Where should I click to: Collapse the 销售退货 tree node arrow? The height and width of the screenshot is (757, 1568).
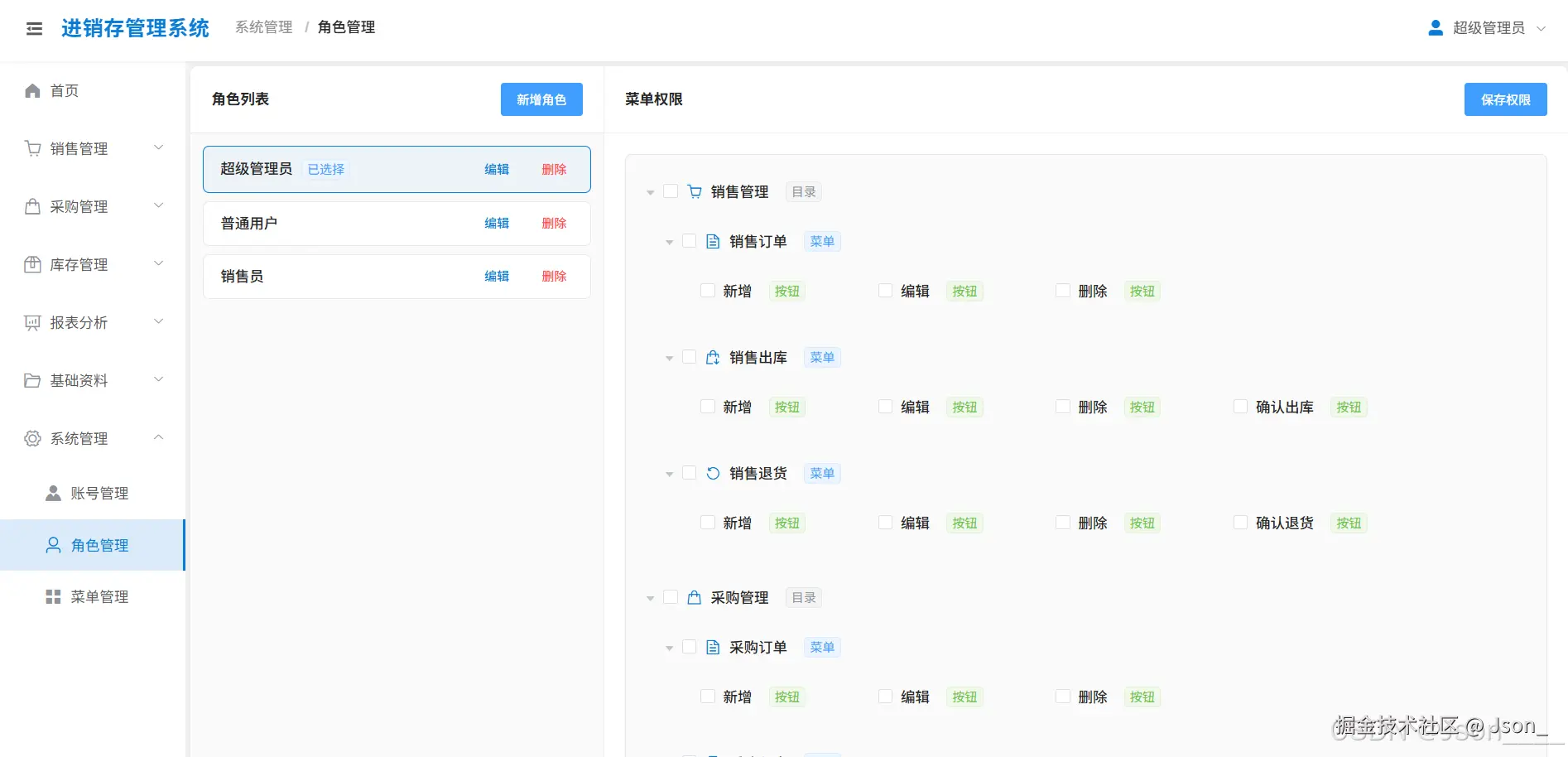tap(669, 475)
